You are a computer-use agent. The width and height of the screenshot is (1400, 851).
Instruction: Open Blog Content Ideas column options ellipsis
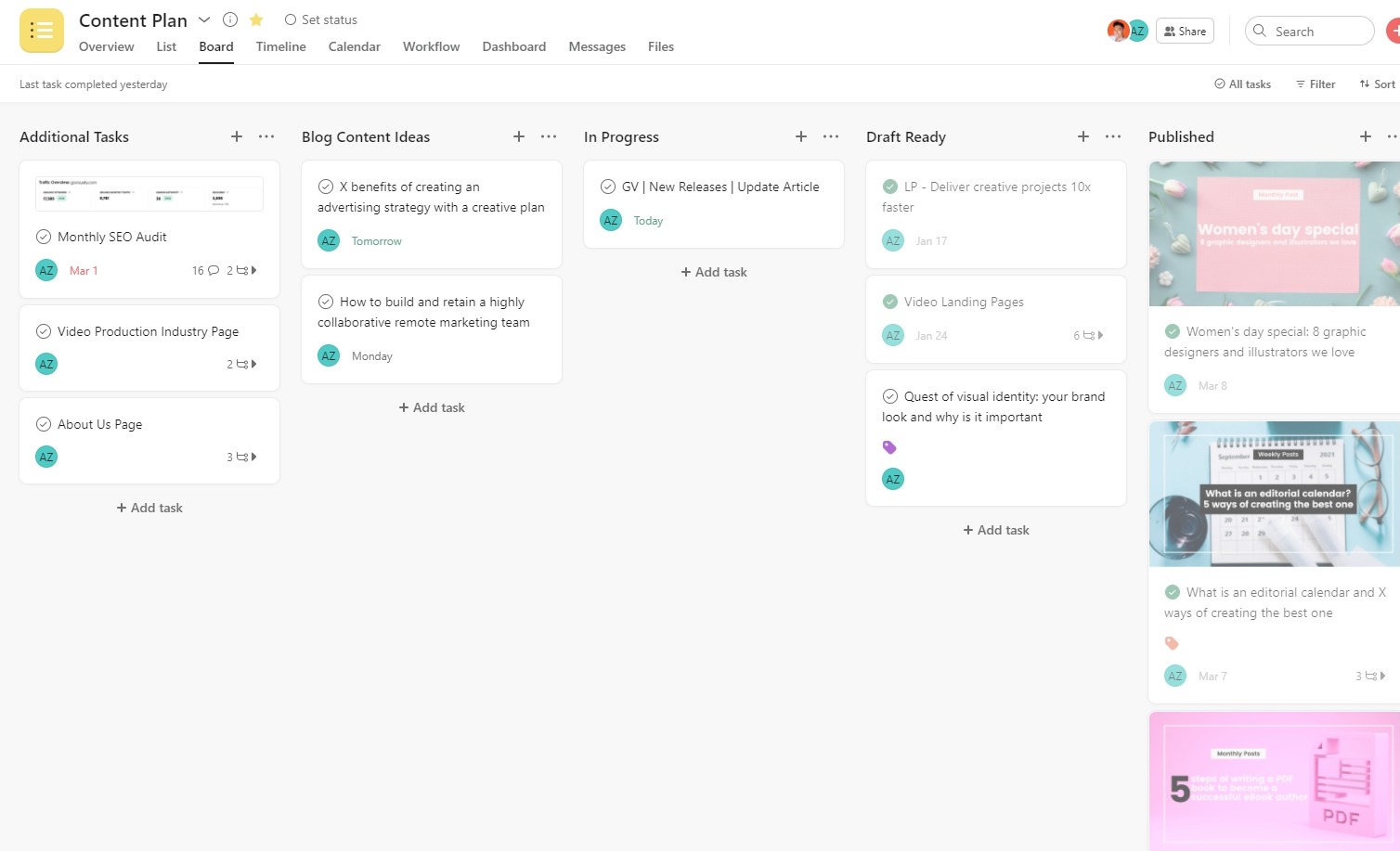click(549, 136)
